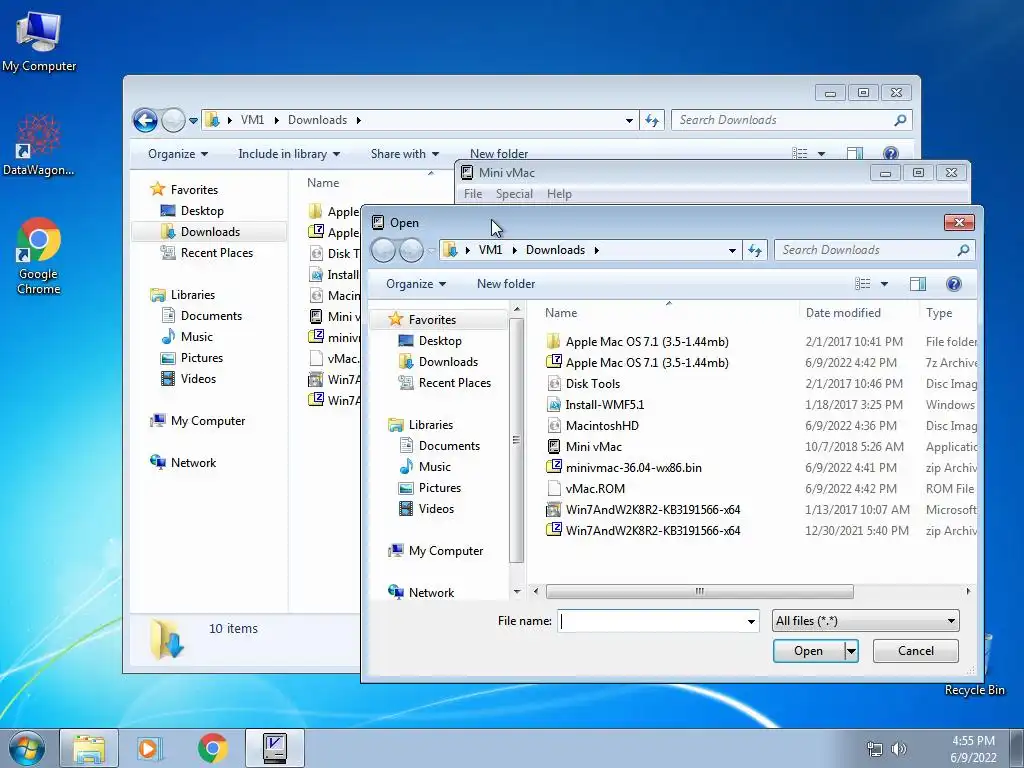Click the clock in the taskbar
The image size is (1024, 768).
(x=973, y=749)
